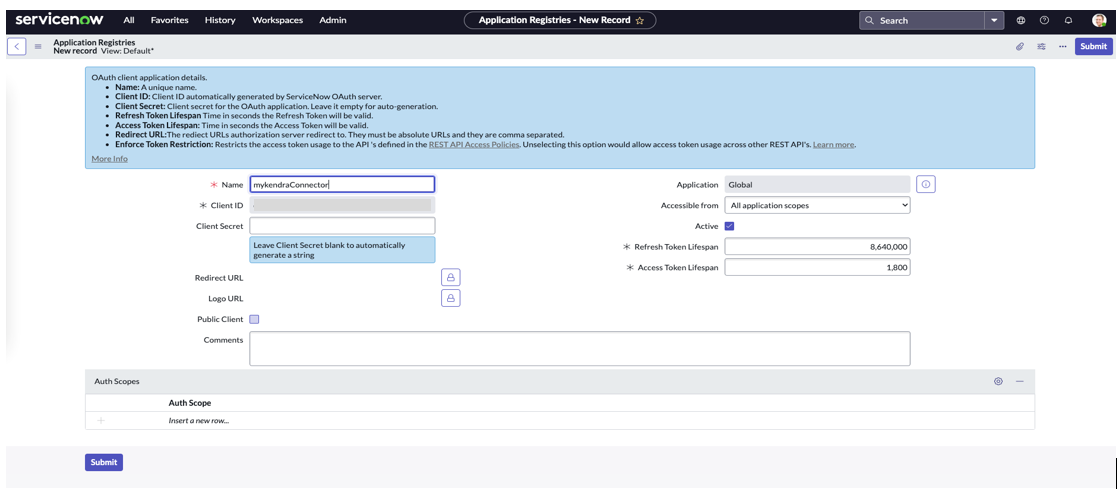
Task: Favorite this page with the star icon
Action: pos(640,21)
